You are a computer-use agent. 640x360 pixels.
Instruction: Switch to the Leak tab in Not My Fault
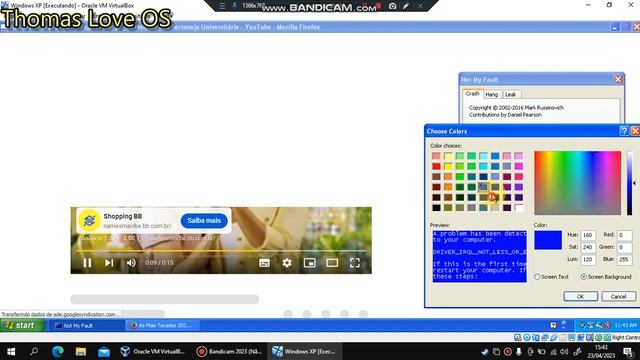click(511, 94)
